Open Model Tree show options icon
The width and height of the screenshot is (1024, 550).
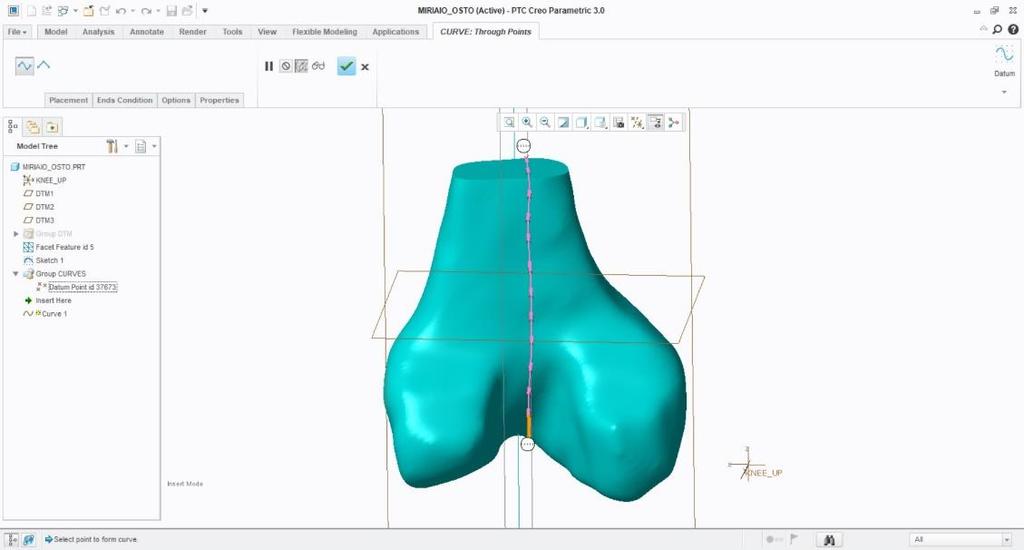[x=140, y=146]
